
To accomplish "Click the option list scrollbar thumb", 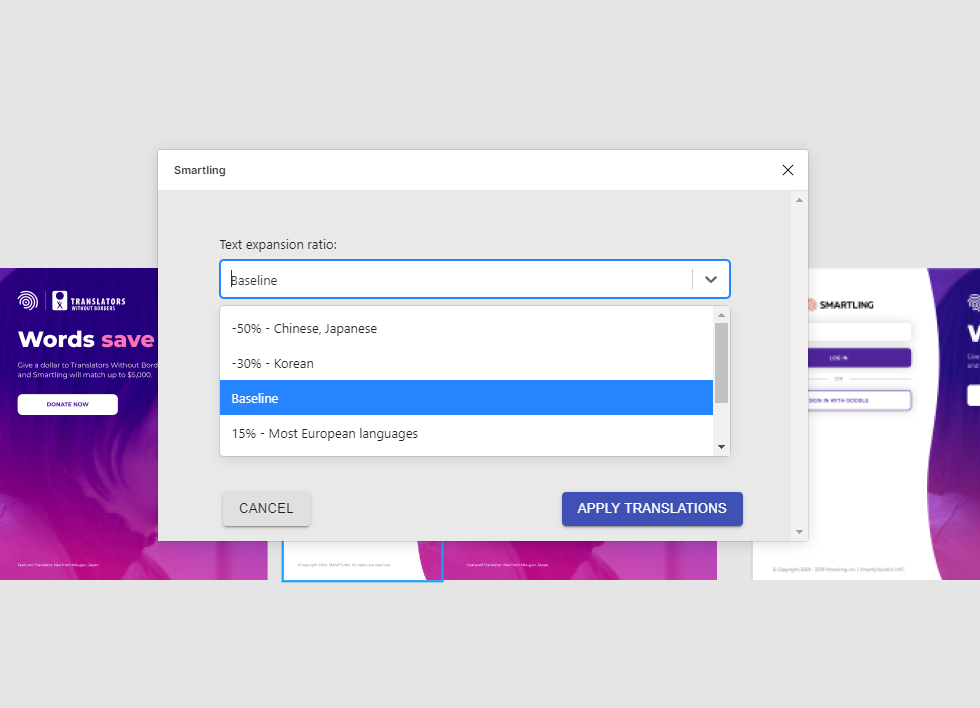I will (x=721, y=360).
